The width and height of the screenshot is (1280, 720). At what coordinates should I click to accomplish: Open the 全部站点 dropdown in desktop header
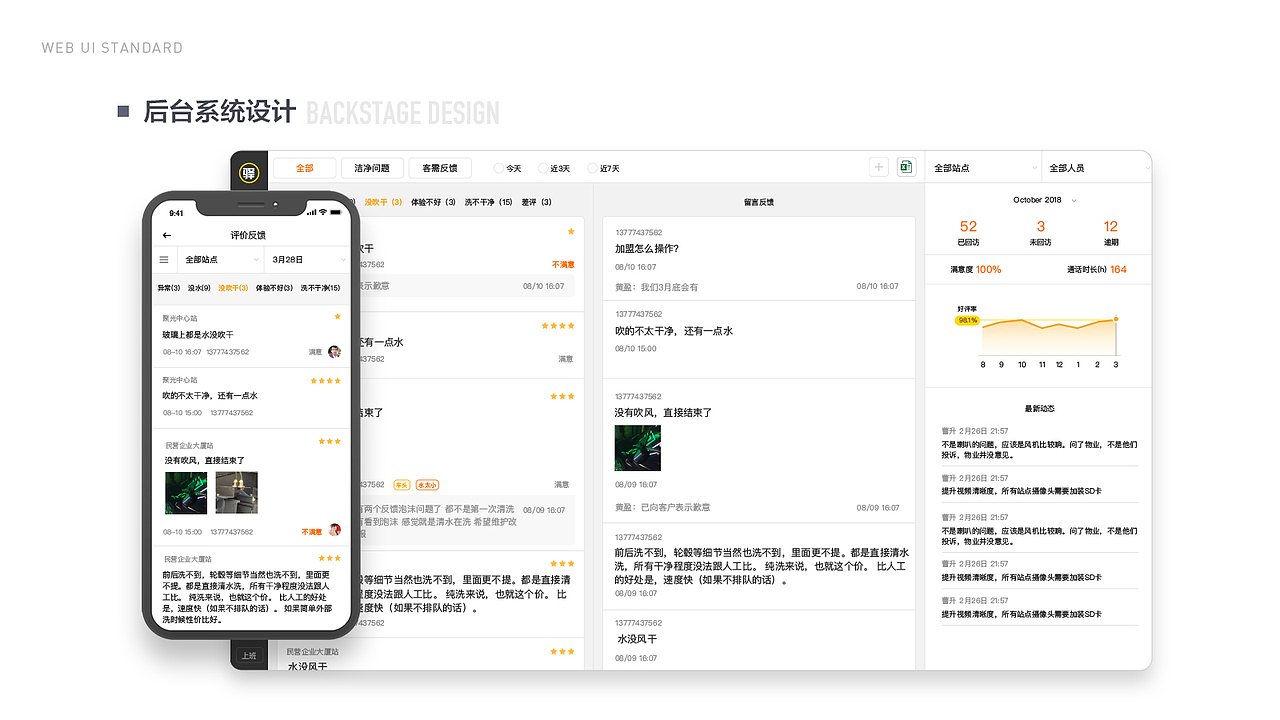pos(984,168)
